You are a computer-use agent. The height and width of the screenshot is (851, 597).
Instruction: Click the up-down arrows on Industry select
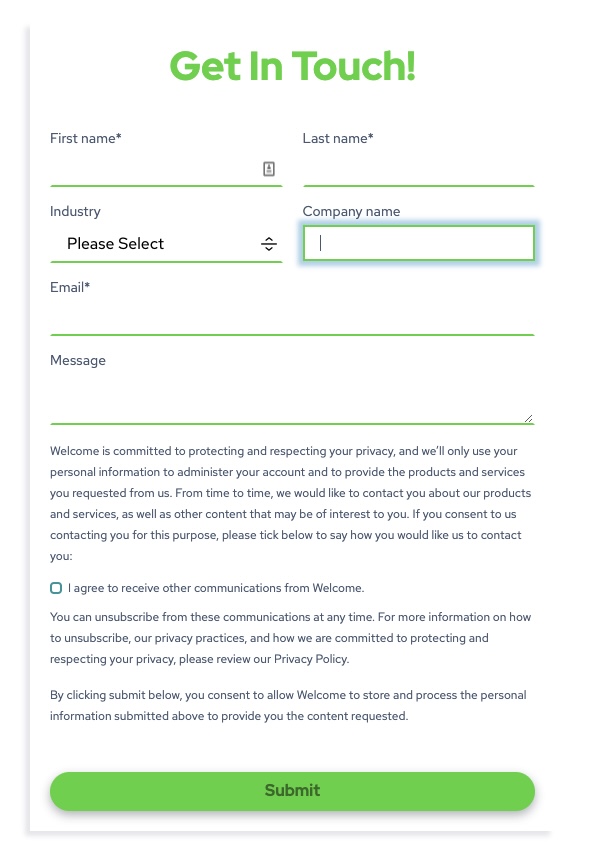click(269, 244)
